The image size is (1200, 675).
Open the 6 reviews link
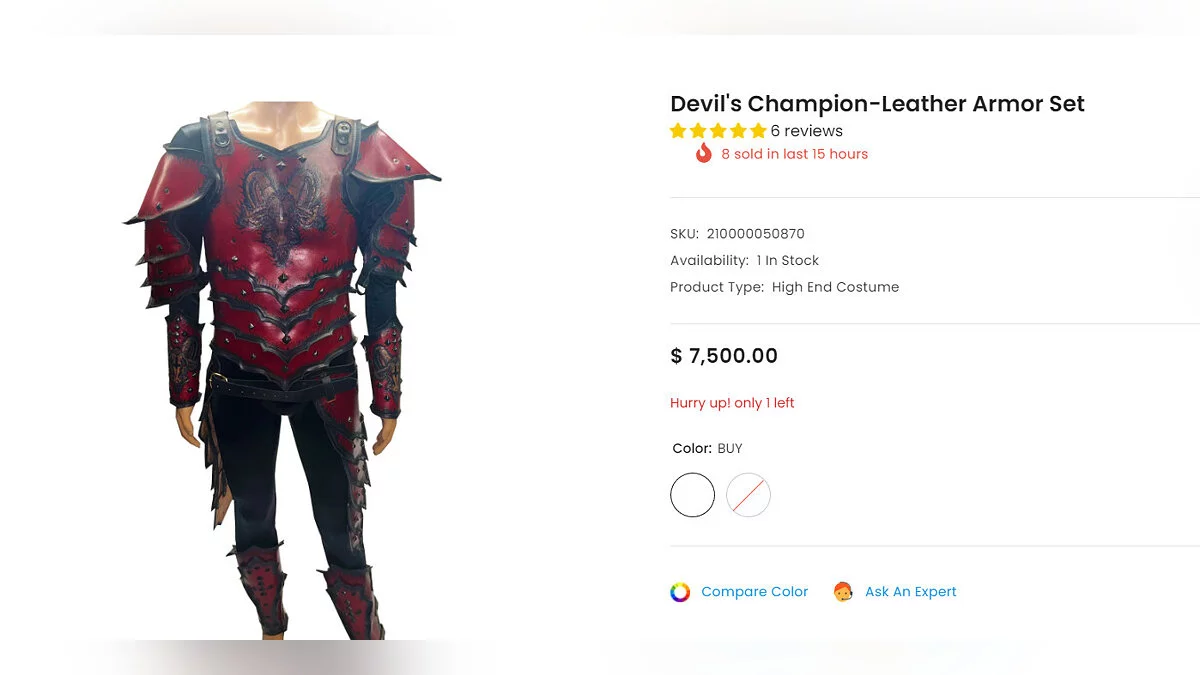806,131
